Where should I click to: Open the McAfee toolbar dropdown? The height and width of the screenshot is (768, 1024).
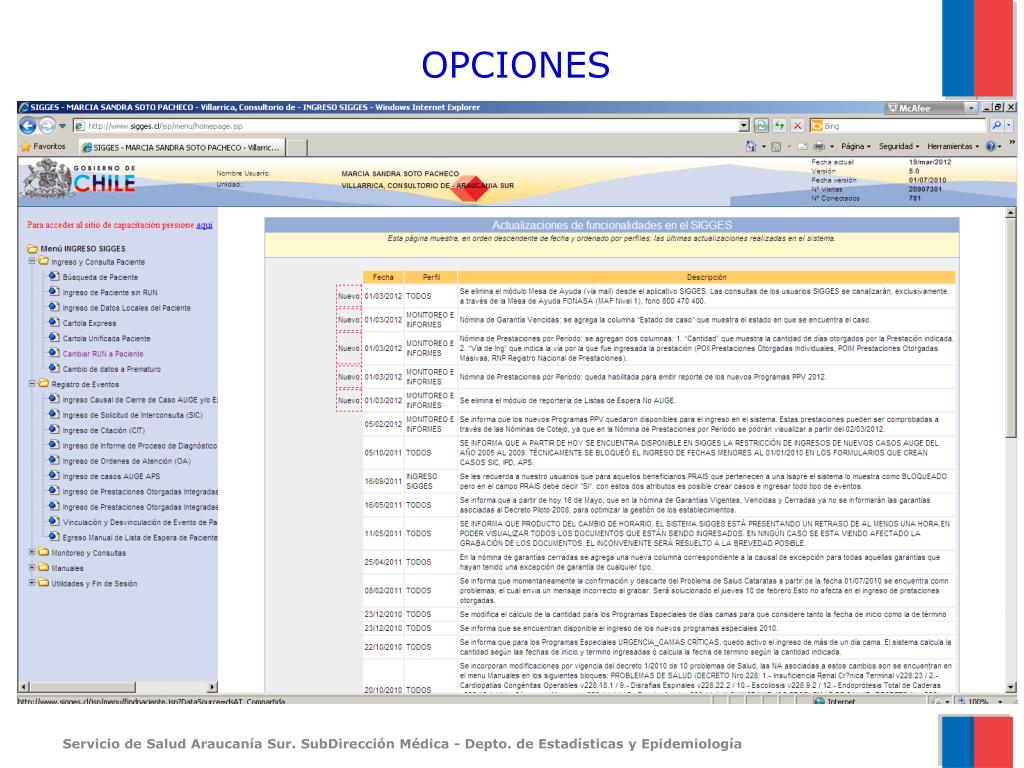971,108
